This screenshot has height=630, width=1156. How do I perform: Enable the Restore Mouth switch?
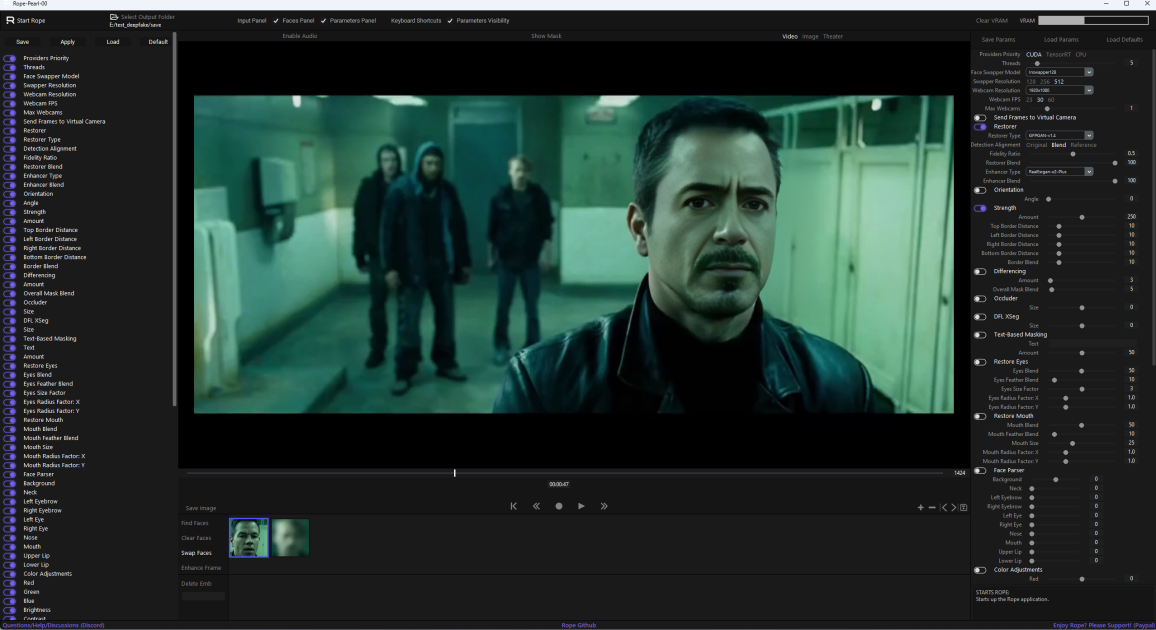pos(980,416)
